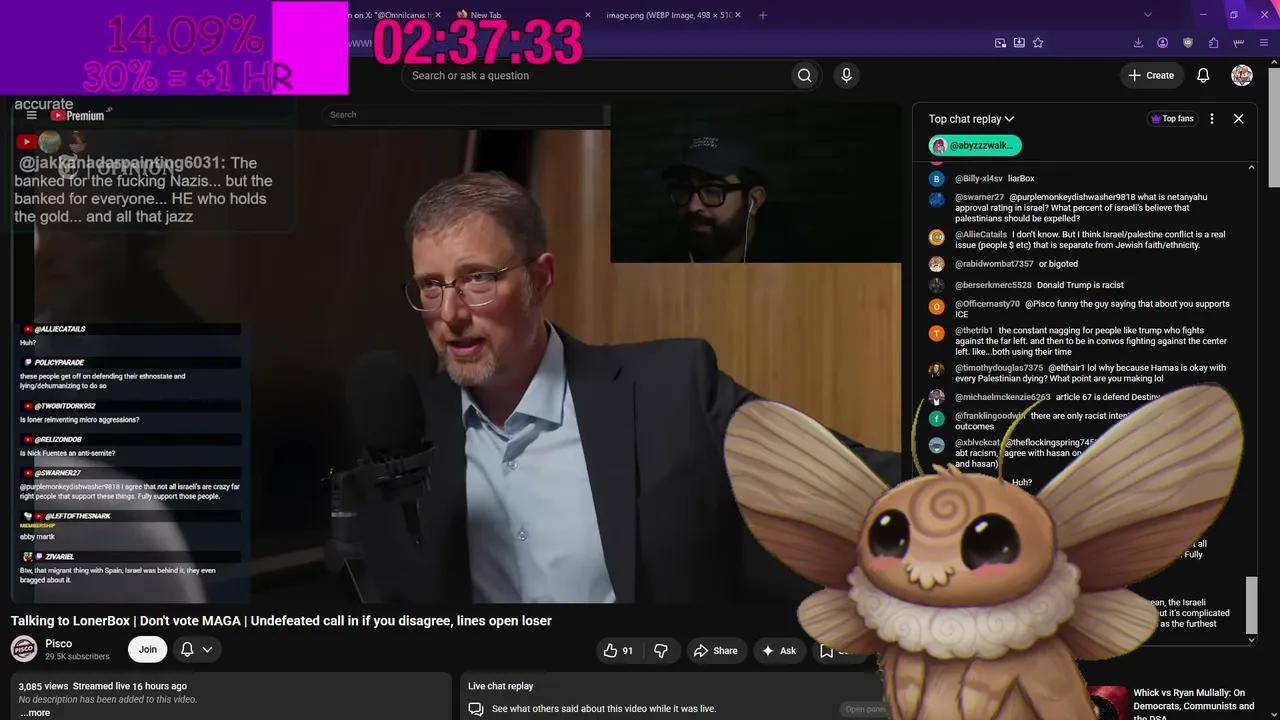Click the '29.5K subscribers' count
1280x720 pixels.
coord(77,657)
